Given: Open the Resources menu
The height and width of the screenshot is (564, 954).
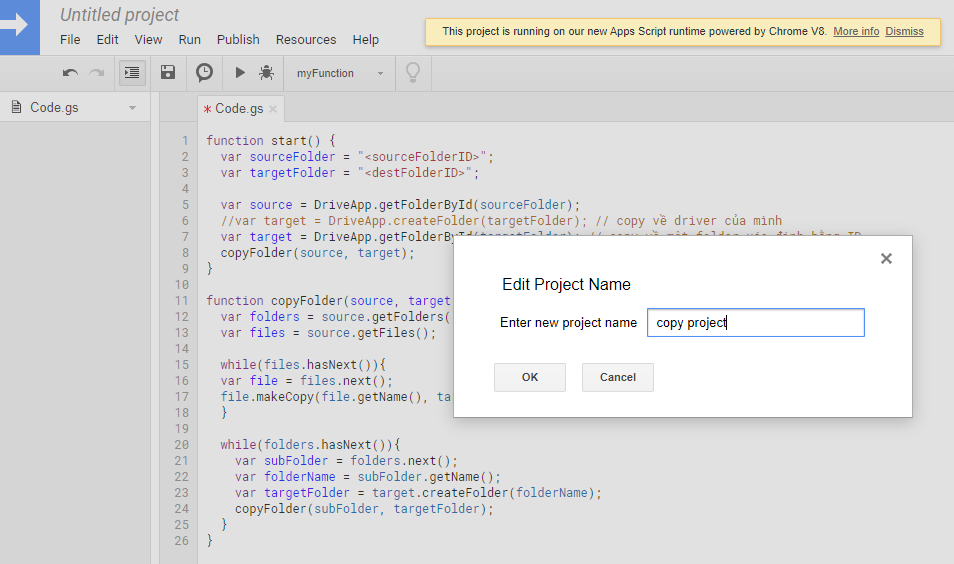Looking at the screenshot, I should (306, 40).
